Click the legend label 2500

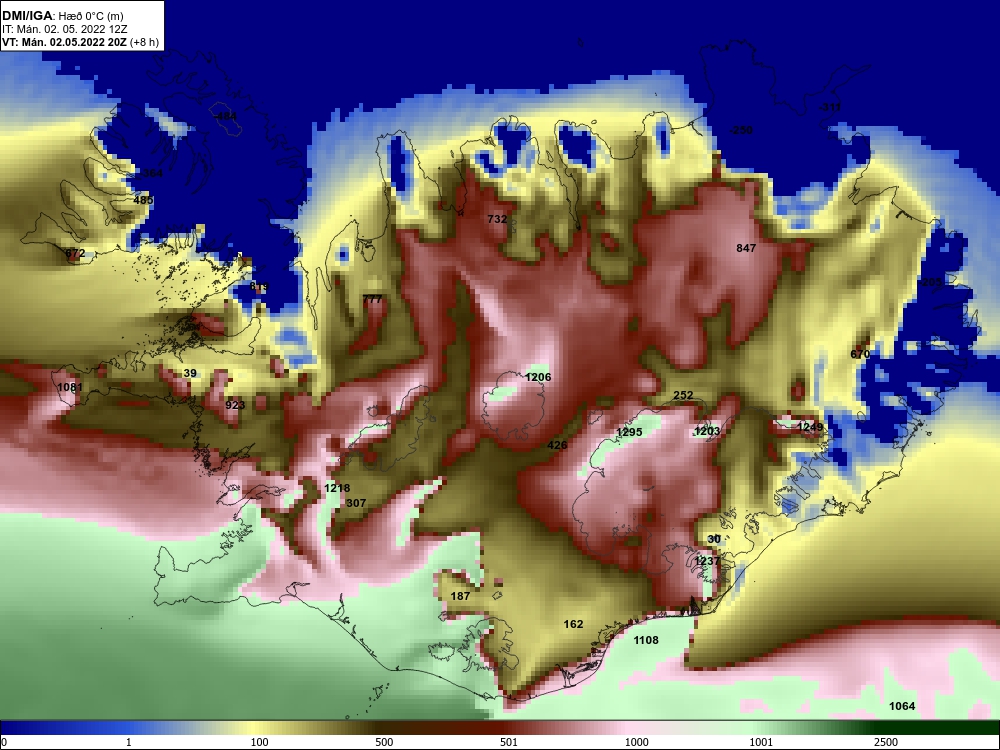click(886, 742)
